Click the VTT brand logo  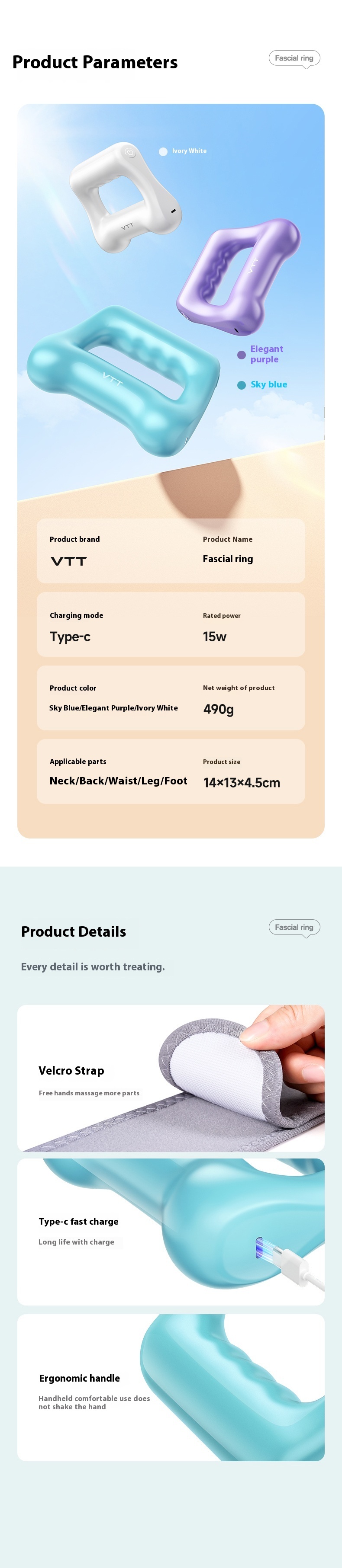pyautogui.click(x=69, y=561)
